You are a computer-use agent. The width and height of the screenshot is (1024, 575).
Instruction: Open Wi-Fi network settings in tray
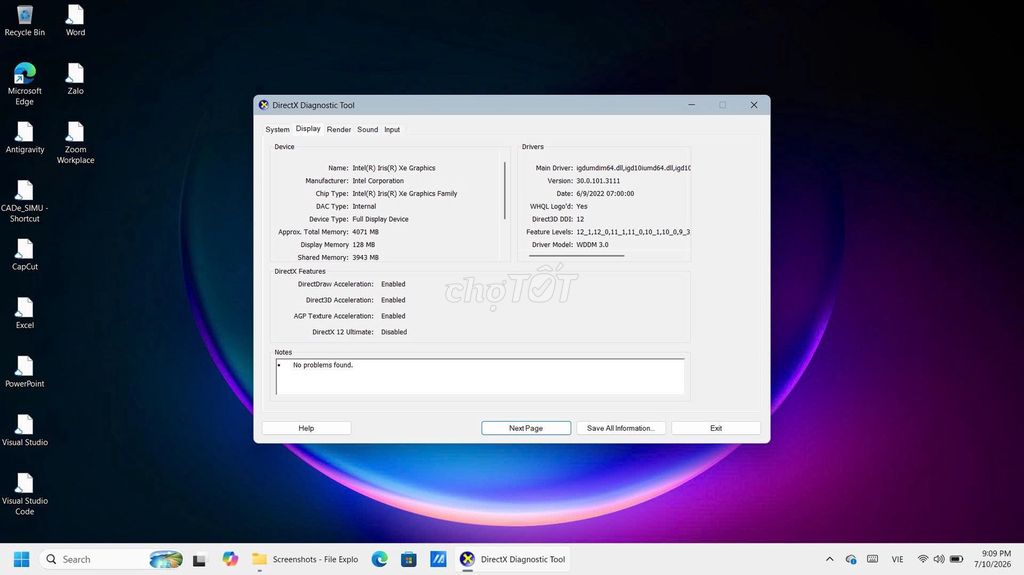point(923,559)
